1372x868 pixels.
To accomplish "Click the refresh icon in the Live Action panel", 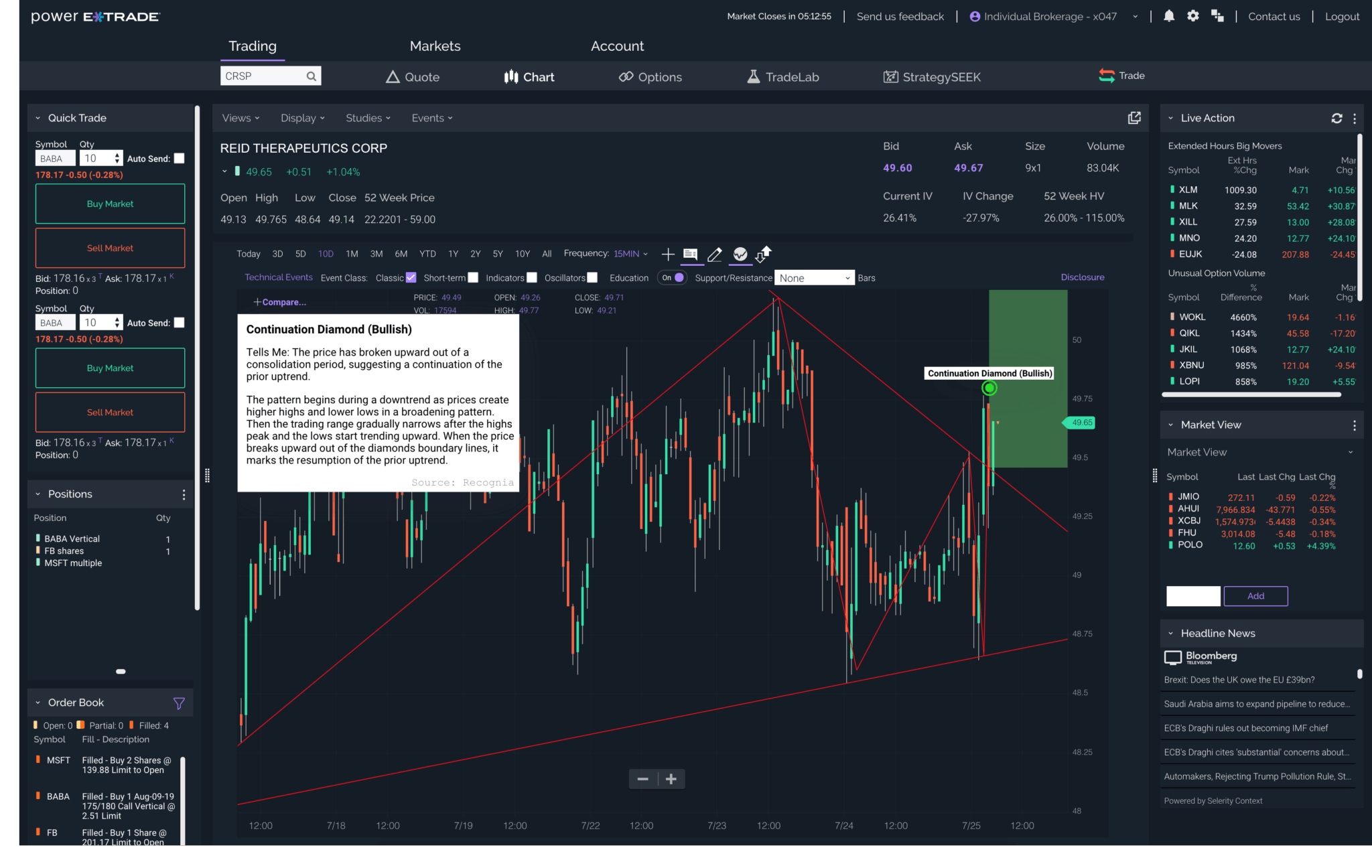I will (x=1336, y=118).
